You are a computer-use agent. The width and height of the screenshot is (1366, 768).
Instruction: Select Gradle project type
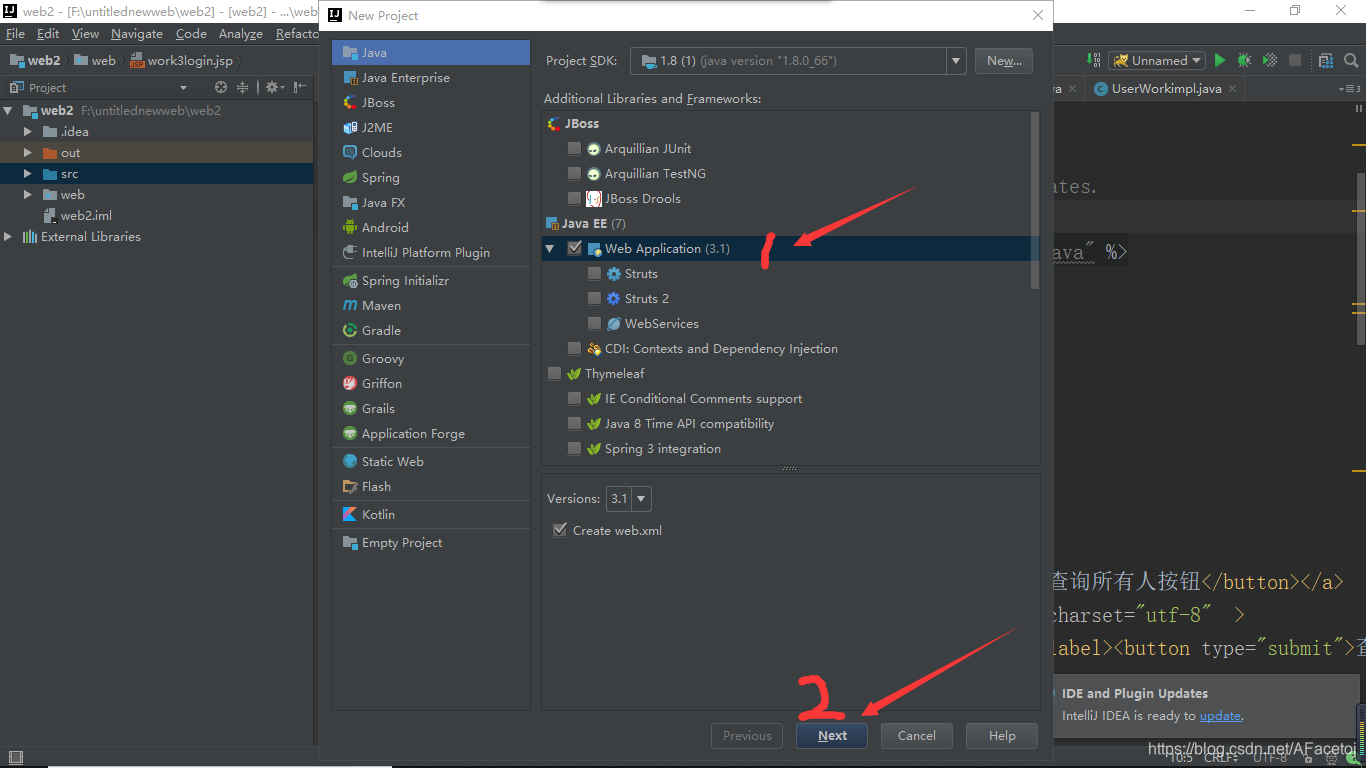point(431,330)
